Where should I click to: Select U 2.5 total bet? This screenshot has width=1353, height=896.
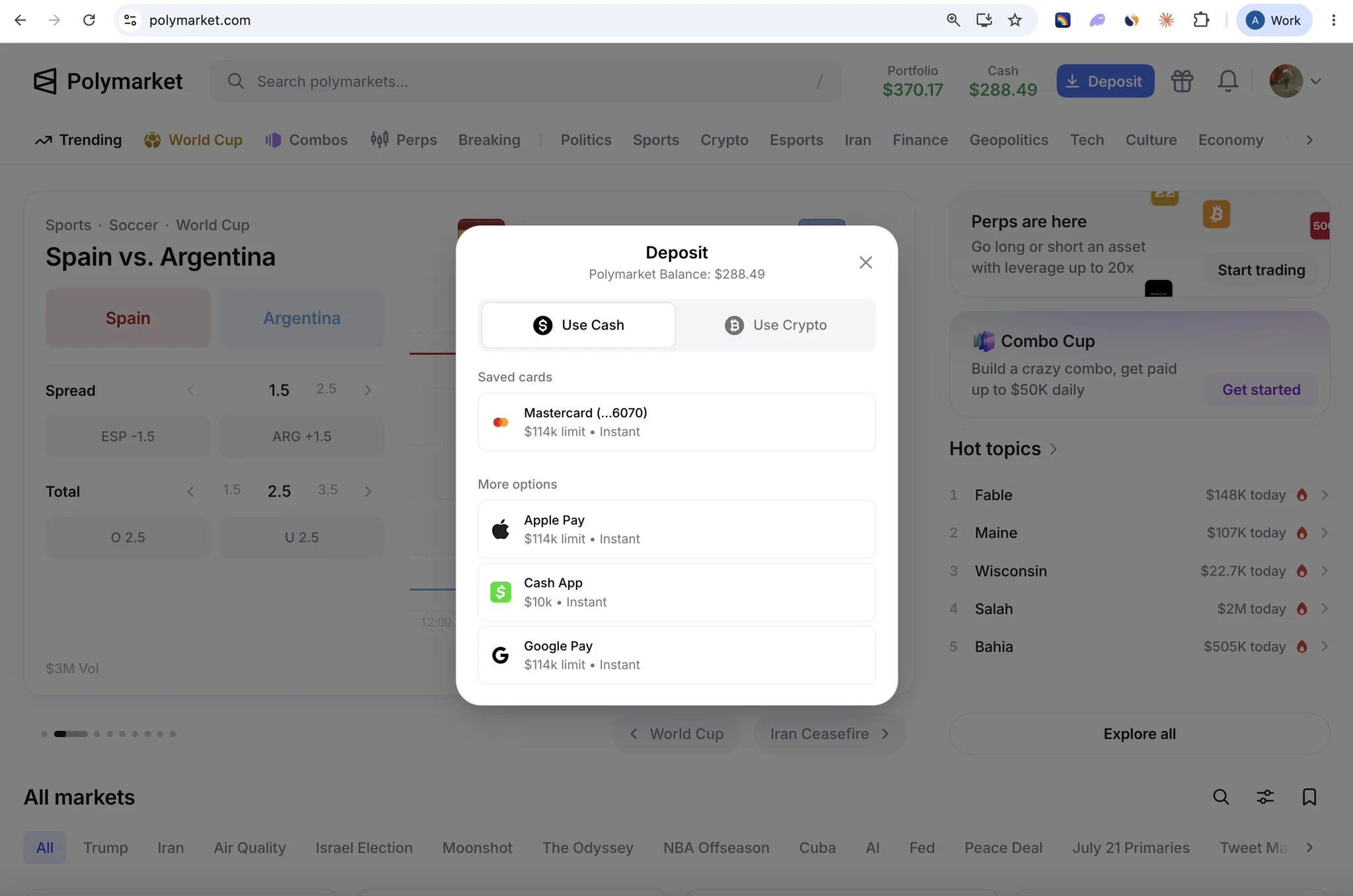[302, 537]
